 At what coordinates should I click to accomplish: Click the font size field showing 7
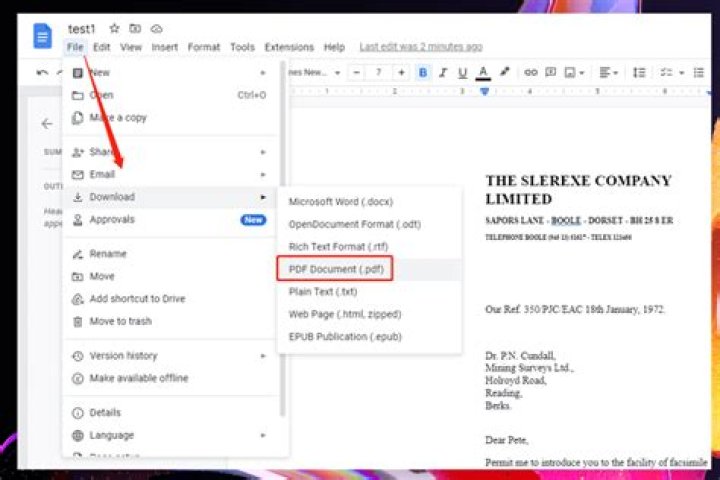pyautogui.click(x=379, y=73)
